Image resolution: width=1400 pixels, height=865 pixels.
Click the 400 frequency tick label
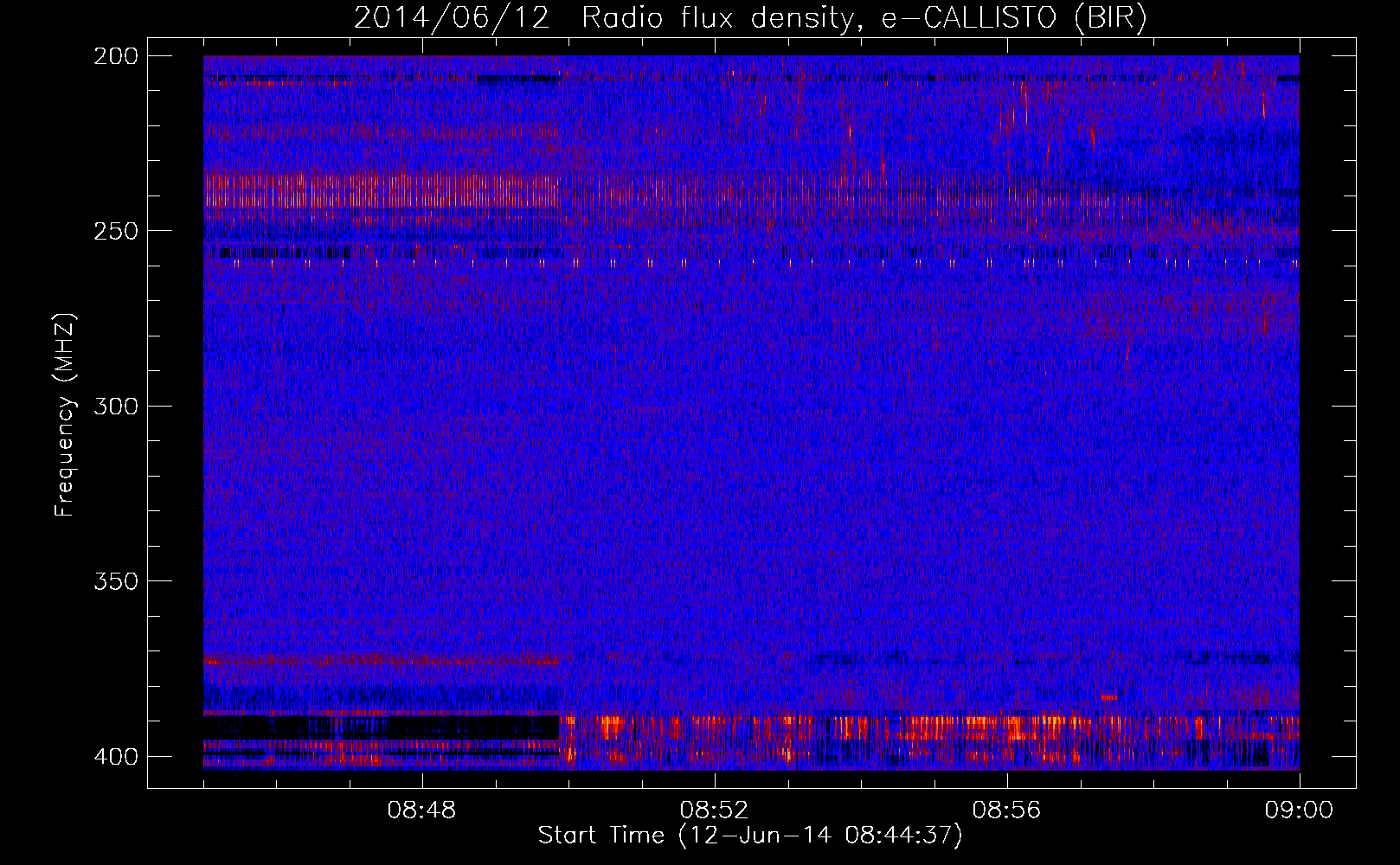(x=115, y=756)
